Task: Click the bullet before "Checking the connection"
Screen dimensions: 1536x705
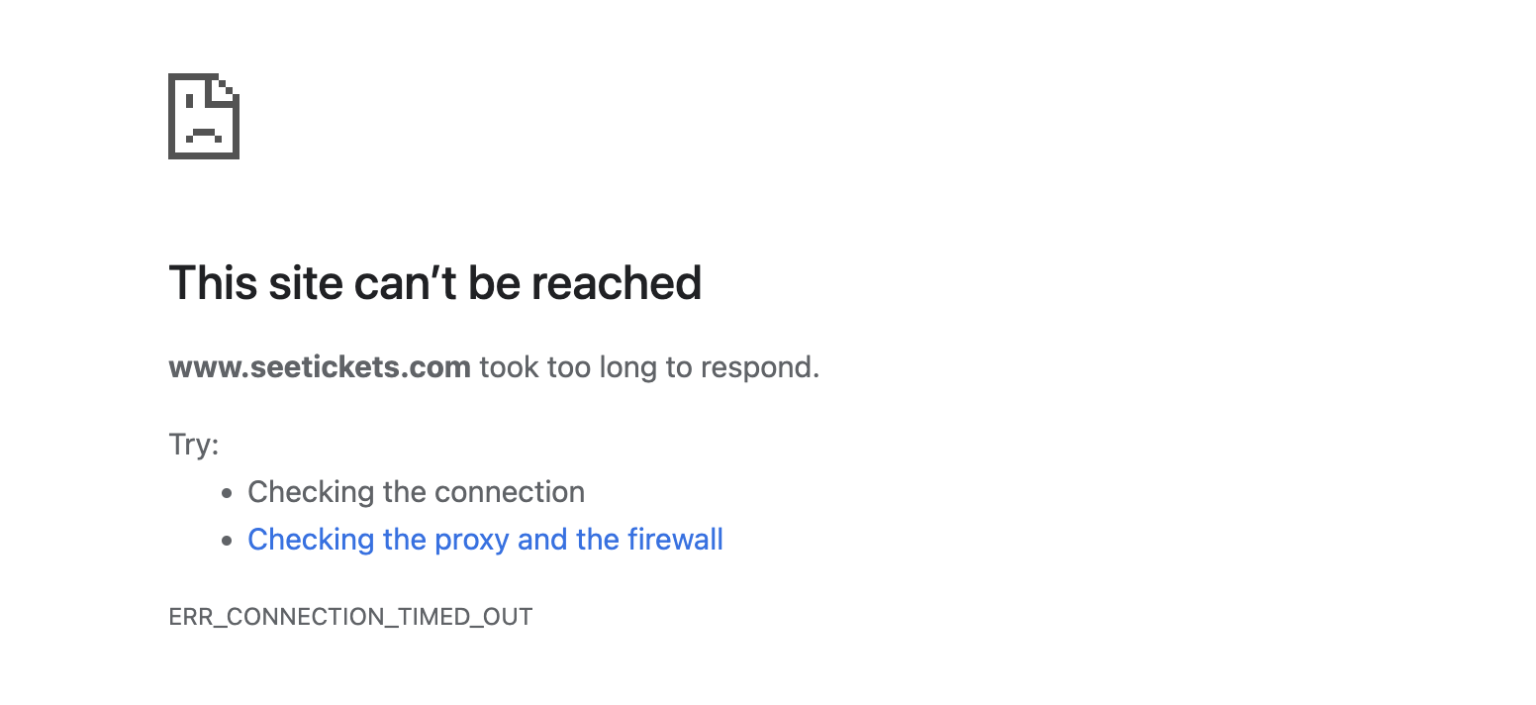Action: pyautogui.click(x=228, y=493)
